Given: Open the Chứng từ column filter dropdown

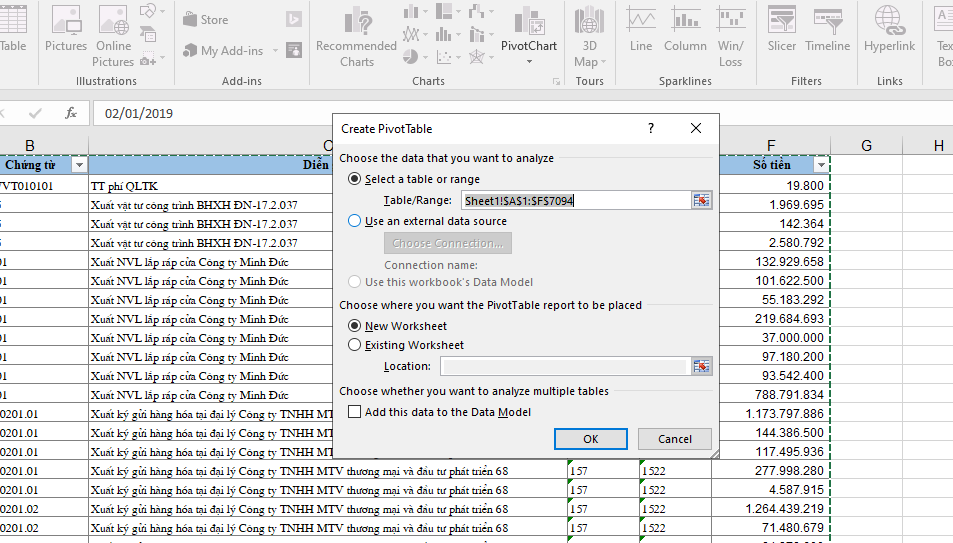Looking at the screenshot, I should coord(79,165).
